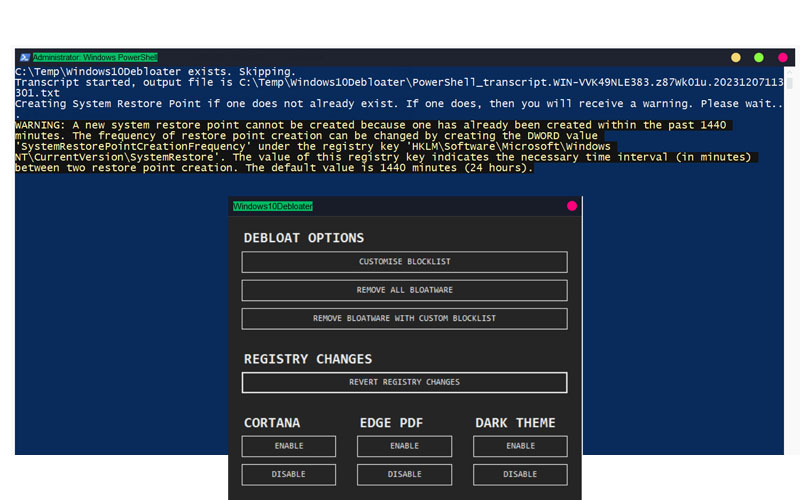Click the 'Creating System Restore Point' line

tap(399, 104)
